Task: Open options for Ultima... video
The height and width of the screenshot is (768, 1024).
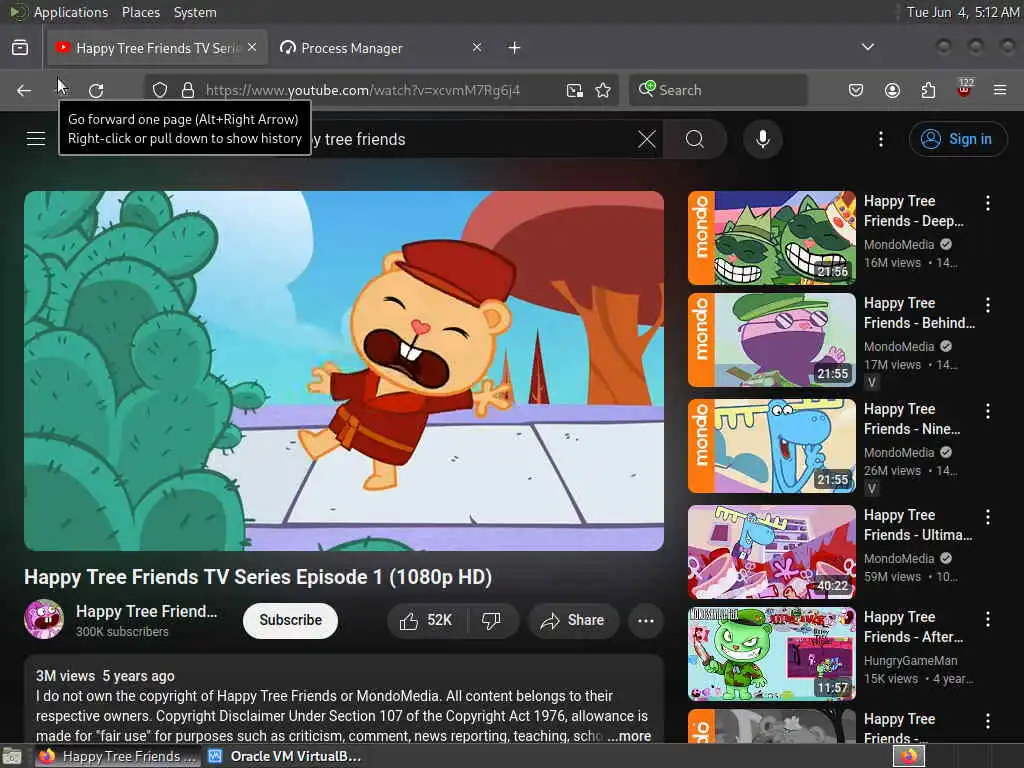Action: pos(988,517)
